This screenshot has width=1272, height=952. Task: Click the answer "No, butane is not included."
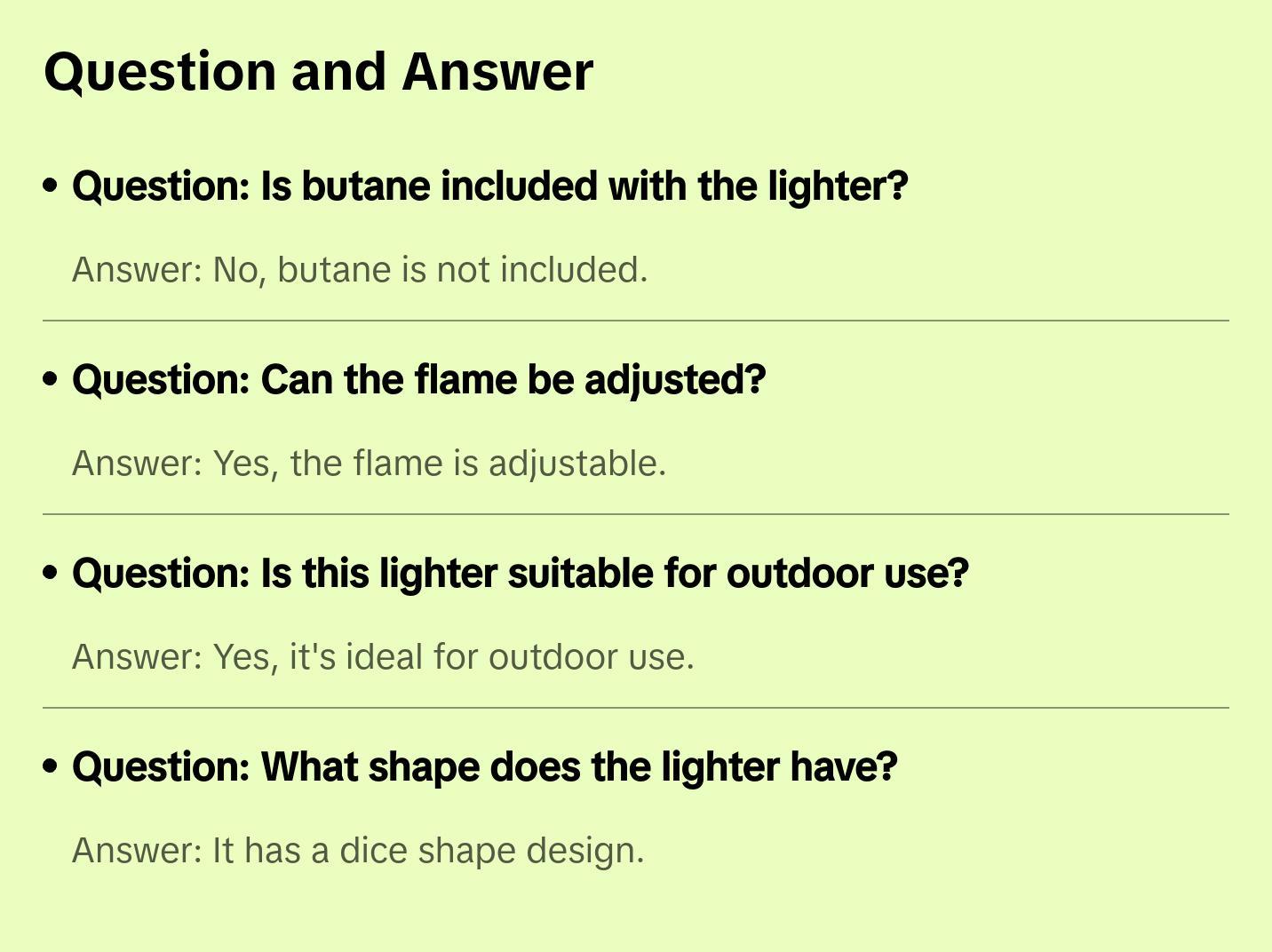pyautogui.click(x=360, y=270)
